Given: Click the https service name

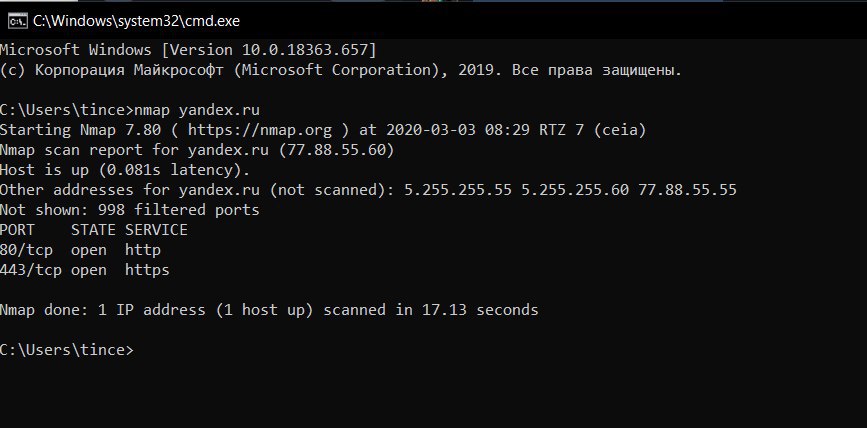Looking at the screenshot, I should click(147, 270).
